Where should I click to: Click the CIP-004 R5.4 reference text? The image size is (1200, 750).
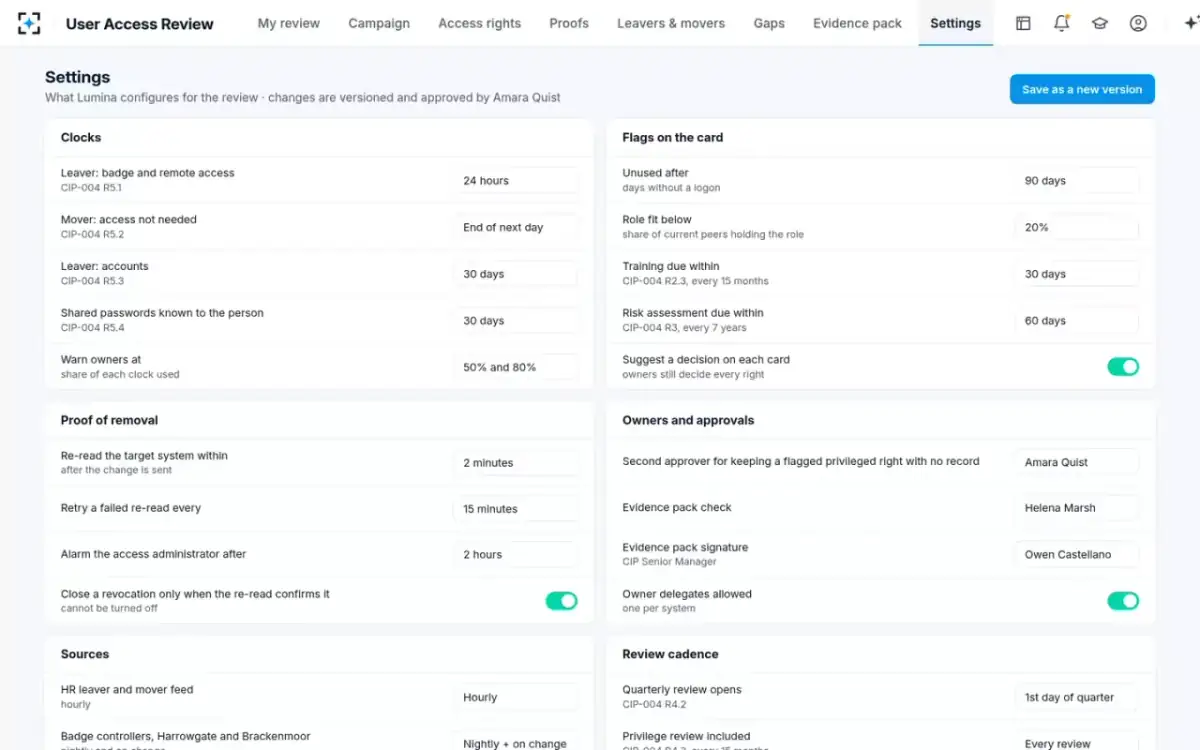(92, 328)
